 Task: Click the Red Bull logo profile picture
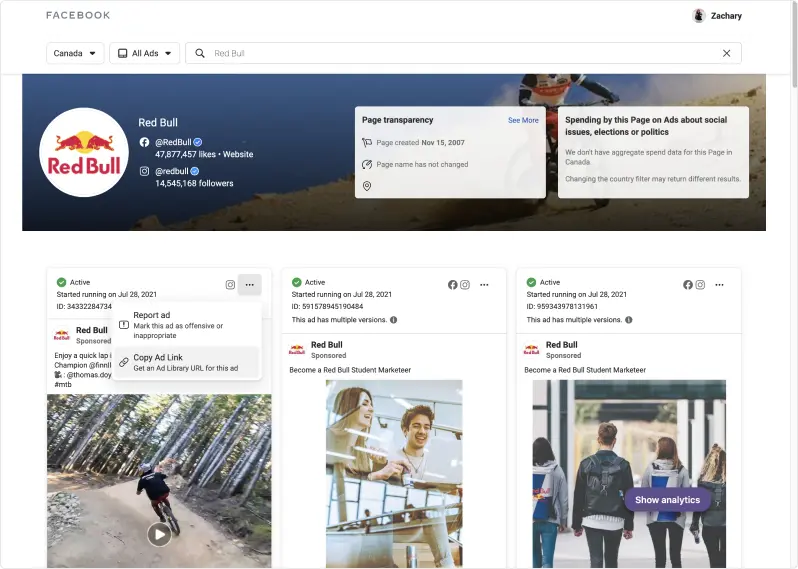point(83,153)
